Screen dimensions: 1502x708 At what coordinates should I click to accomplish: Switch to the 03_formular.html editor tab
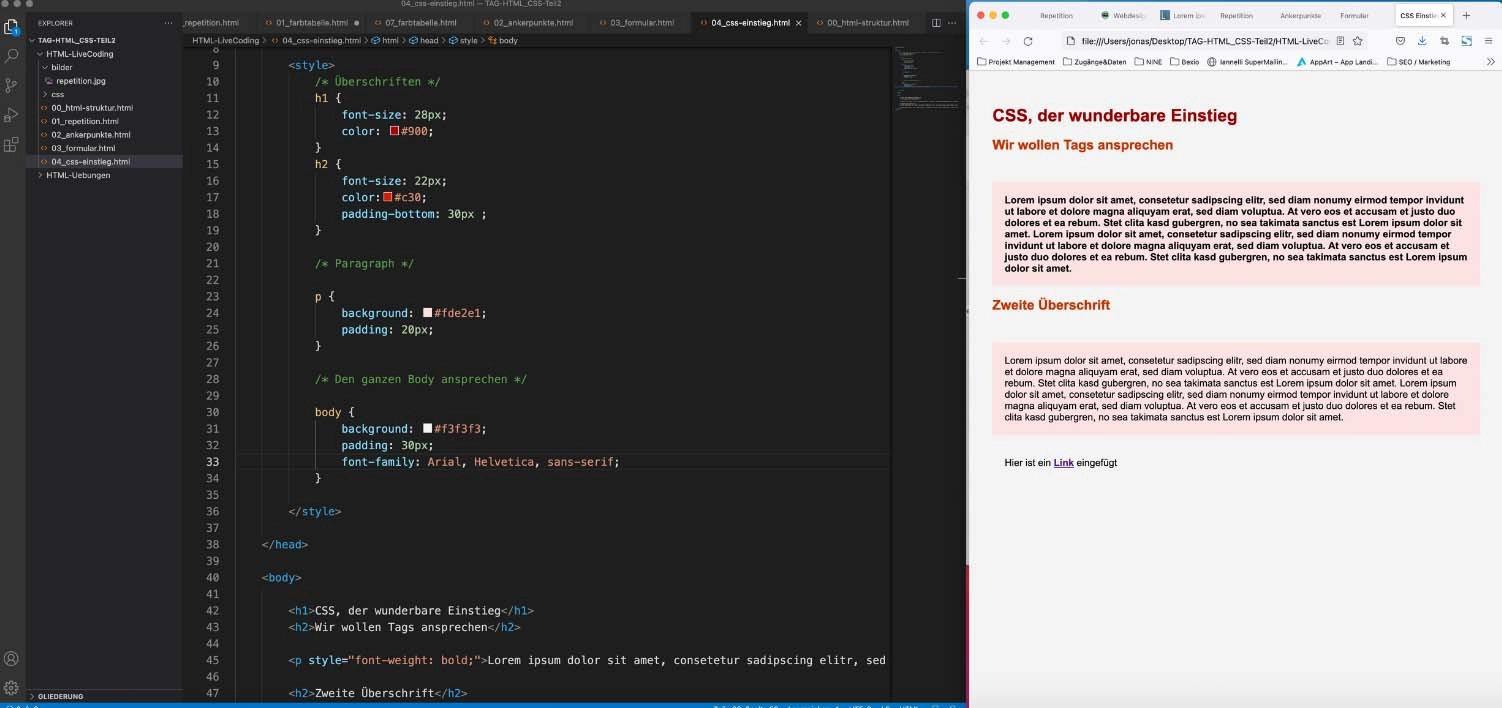tap(642, 22)
